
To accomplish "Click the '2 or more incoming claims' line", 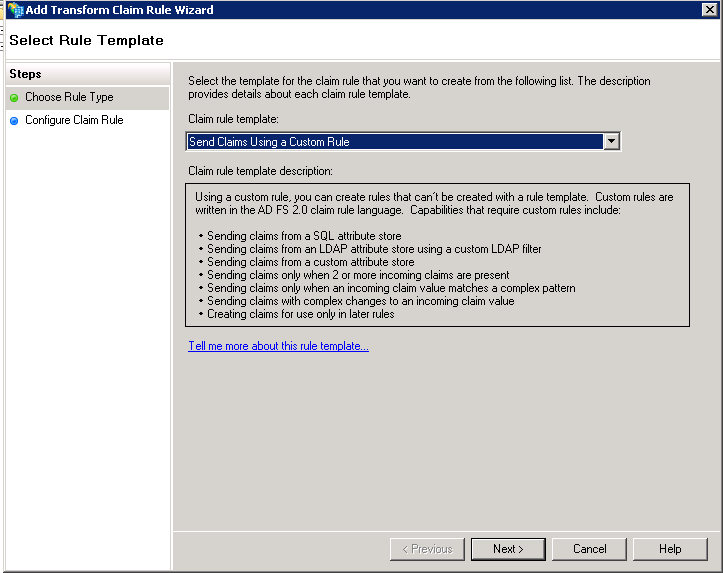I will pyautogui.click(x=358, y=275).
